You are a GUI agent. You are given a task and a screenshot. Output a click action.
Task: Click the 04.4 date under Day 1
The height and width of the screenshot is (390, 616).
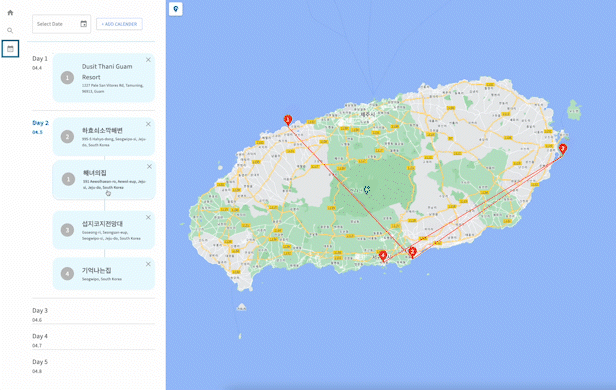point(37,68)
